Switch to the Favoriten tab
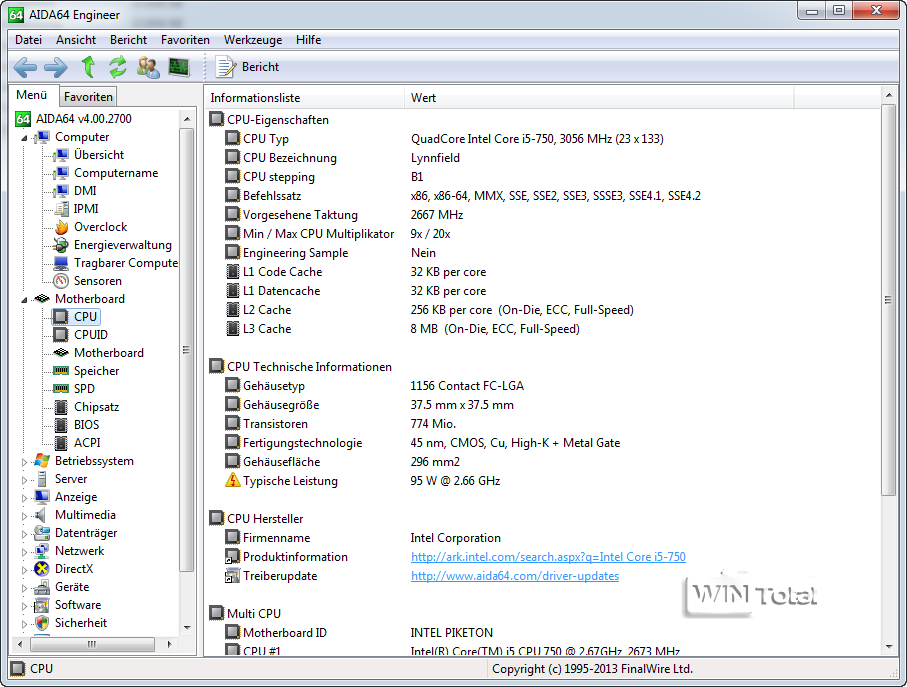Screen dimensions: 907x687 (88, 97)
